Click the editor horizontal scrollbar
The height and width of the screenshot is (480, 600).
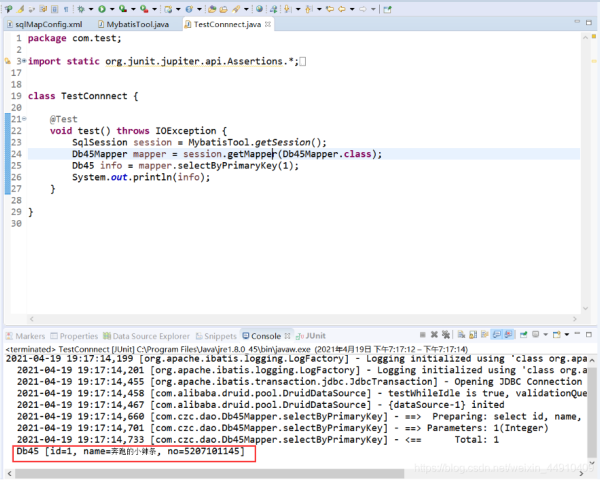coord(303,319)
